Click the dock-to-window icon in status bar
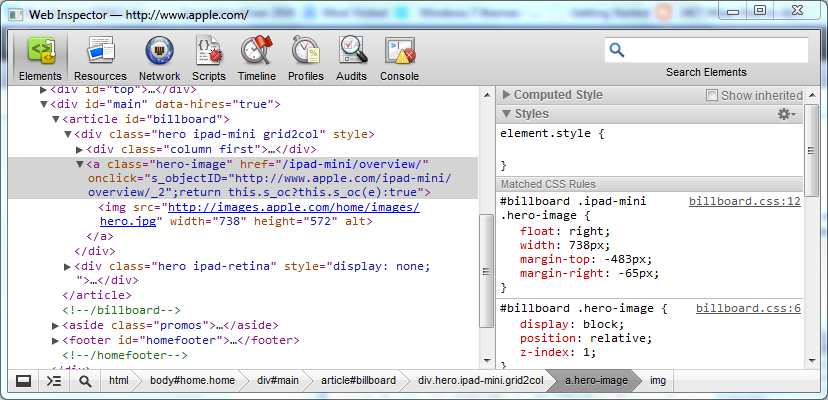828x400 pixels. pos(23,380)
